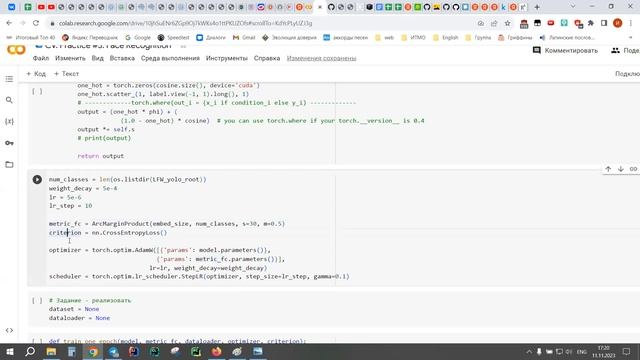Viewport: 640px width, 360px height.
Task: Open the Вид menu
Action: [x=97, y=58]
